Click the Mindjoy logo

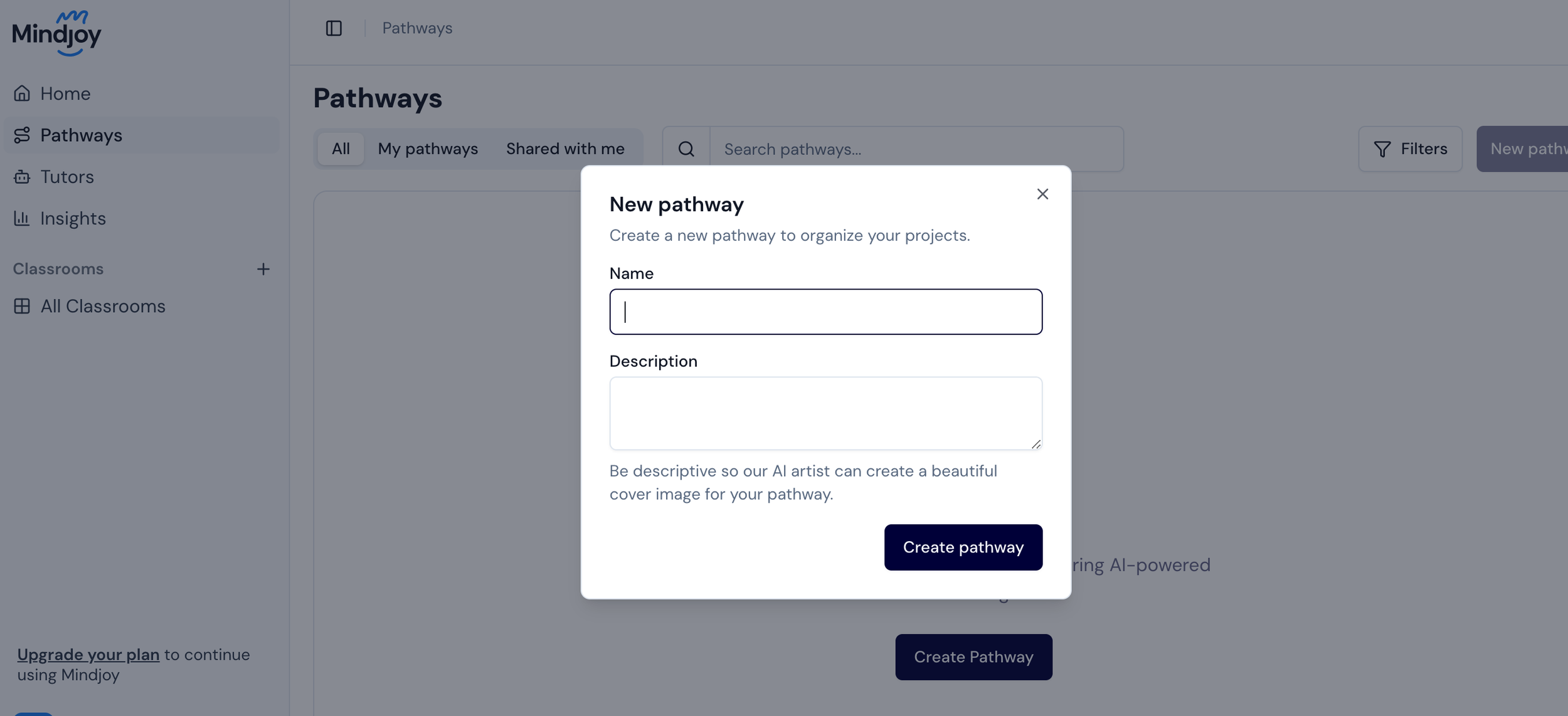coord(56,33)
